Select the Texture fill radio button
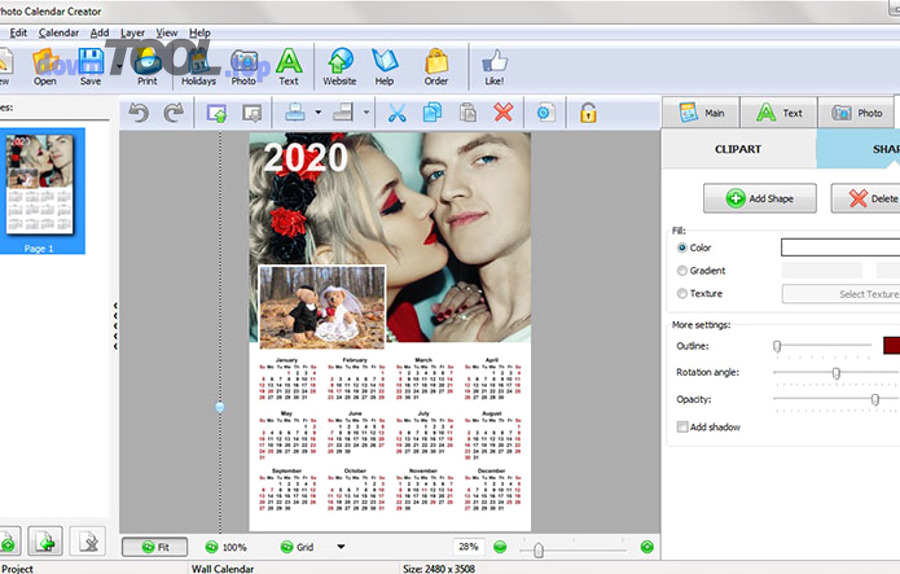Viewport: 900px width, 574px height. tap(682, 293)
